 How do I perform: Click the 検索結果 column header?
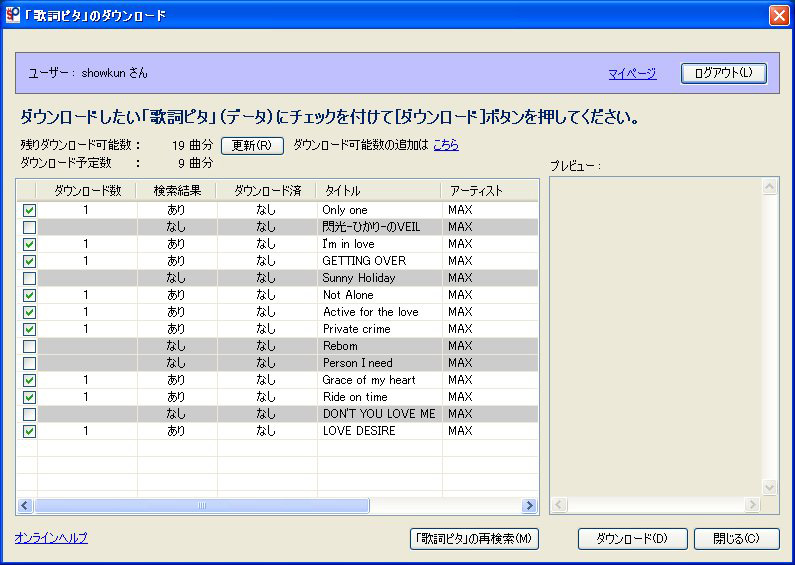[x=177, y=190]
